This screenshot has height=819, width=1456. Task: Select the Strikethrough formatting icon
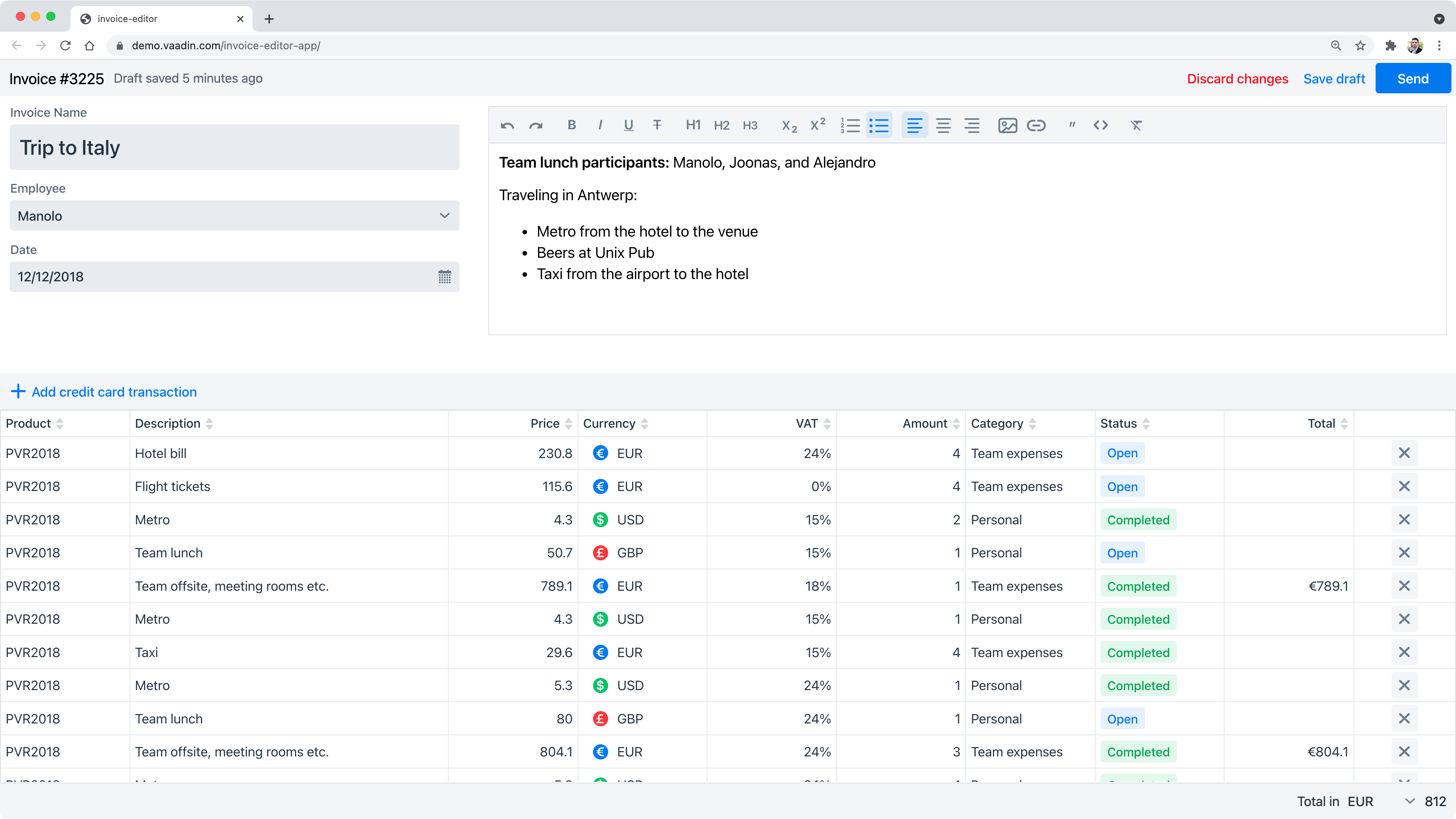[658, 125]
